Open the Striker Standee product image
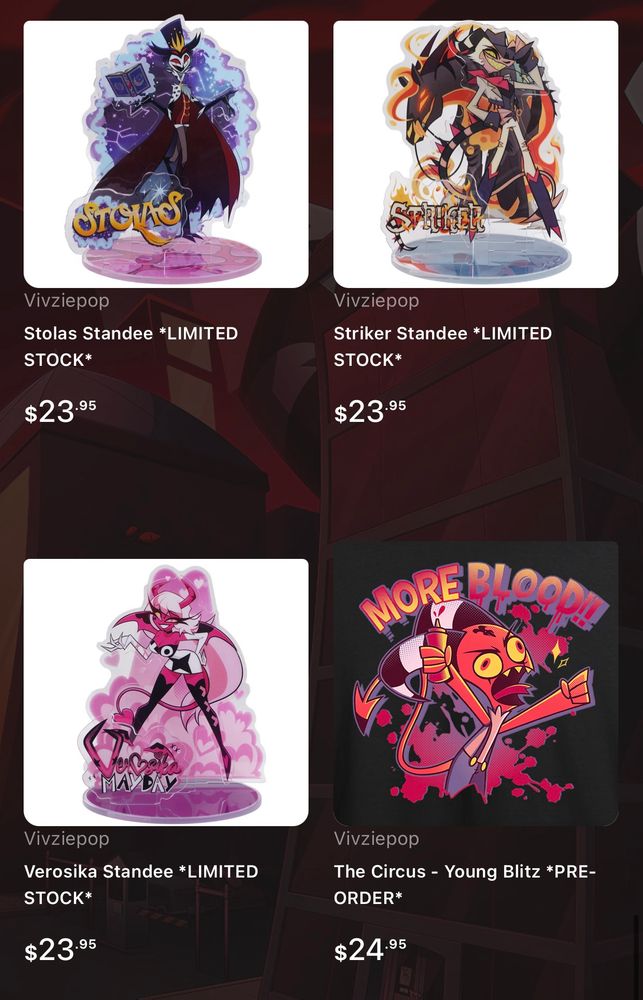Viewport: 643px width, 1000px height. pyautogui.click(x=476, y=154)
